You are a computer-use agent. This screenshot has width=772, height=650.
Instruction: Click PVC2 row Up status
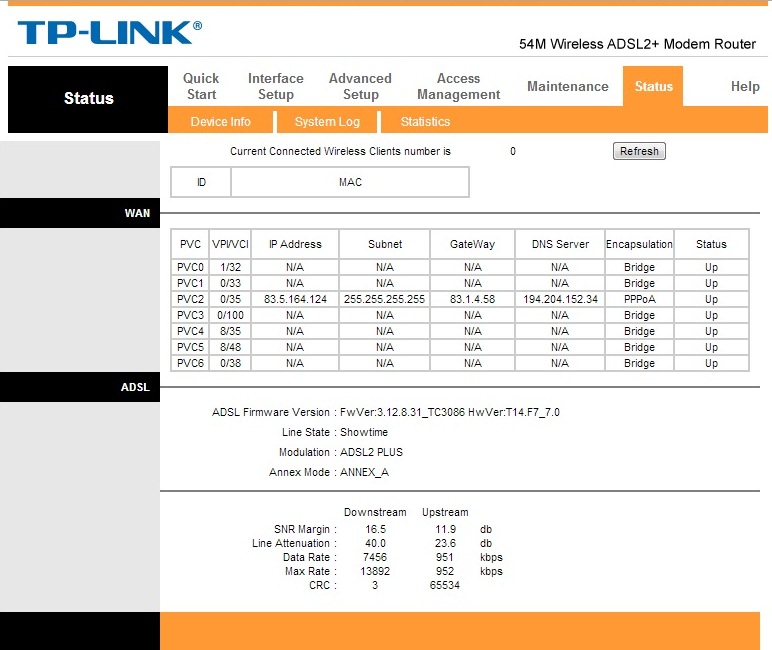pyautogui.click(x=711, y=299)
